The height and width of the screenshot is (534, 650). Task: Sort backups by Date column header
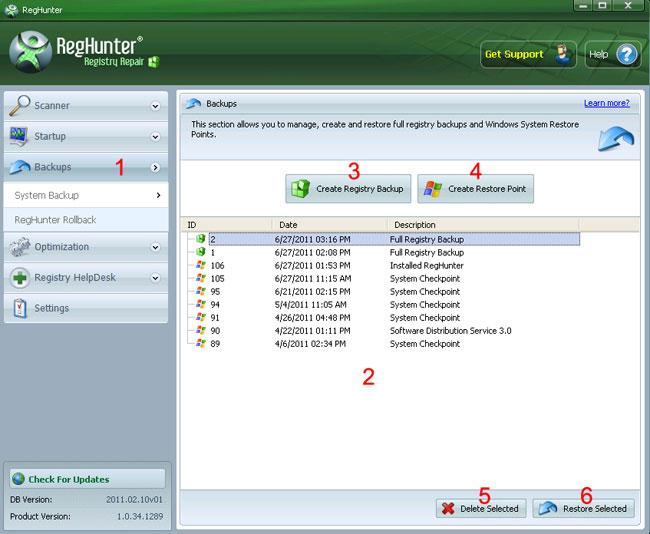330,225
